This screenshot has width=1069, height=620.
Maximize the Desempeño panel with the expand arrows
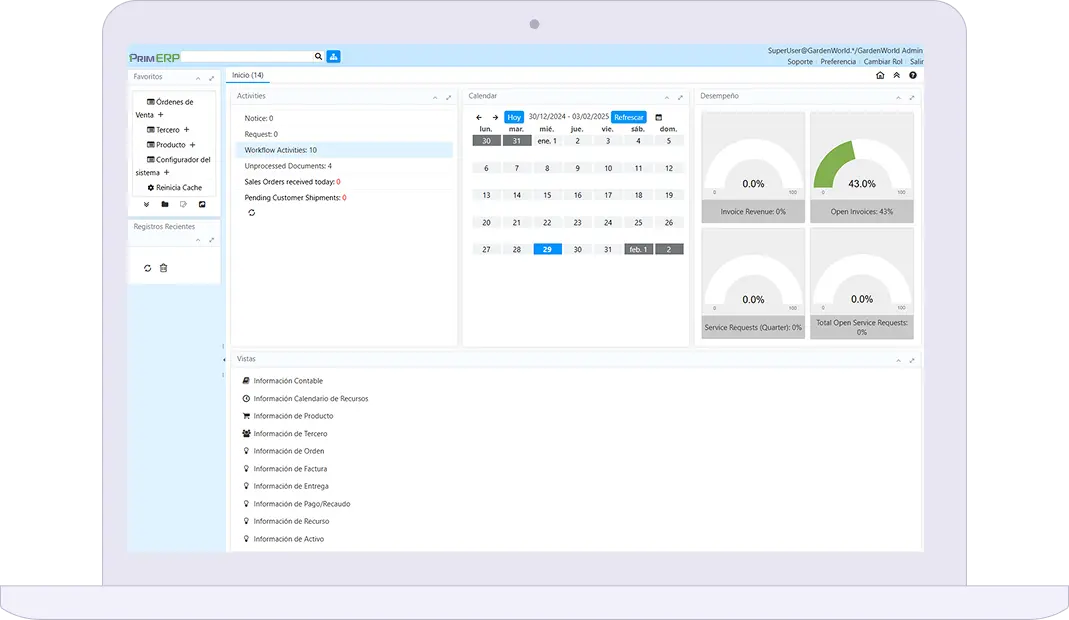[x=912, y=97]
